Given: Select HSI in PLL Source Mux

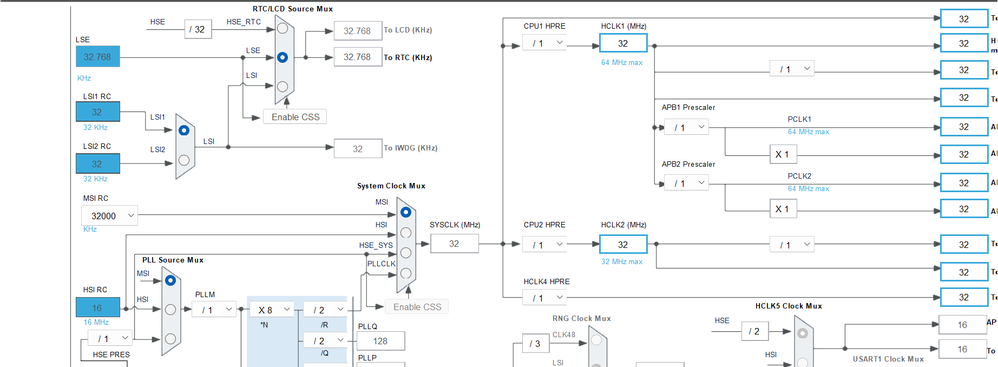Looking at the screenshot, I should pyautogui.click(x=170, y=309).
